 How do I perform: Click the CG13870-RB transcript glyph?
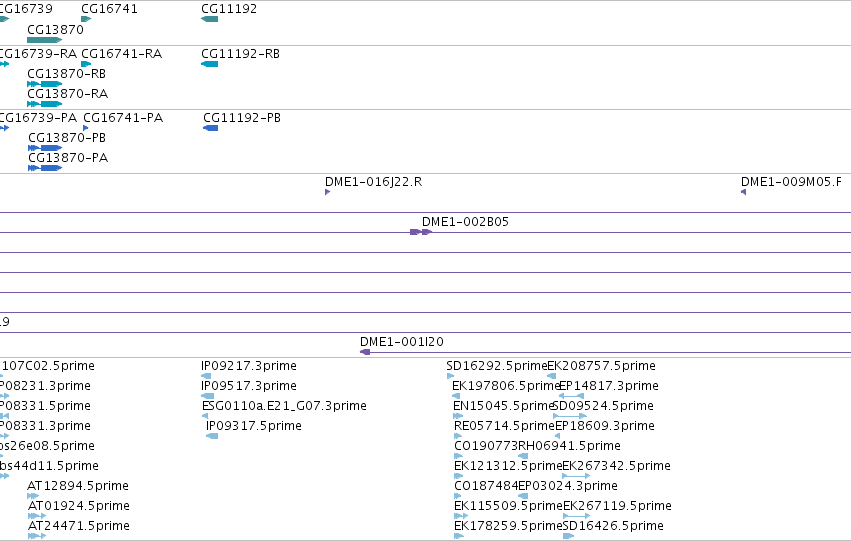(x=45, y=84)
